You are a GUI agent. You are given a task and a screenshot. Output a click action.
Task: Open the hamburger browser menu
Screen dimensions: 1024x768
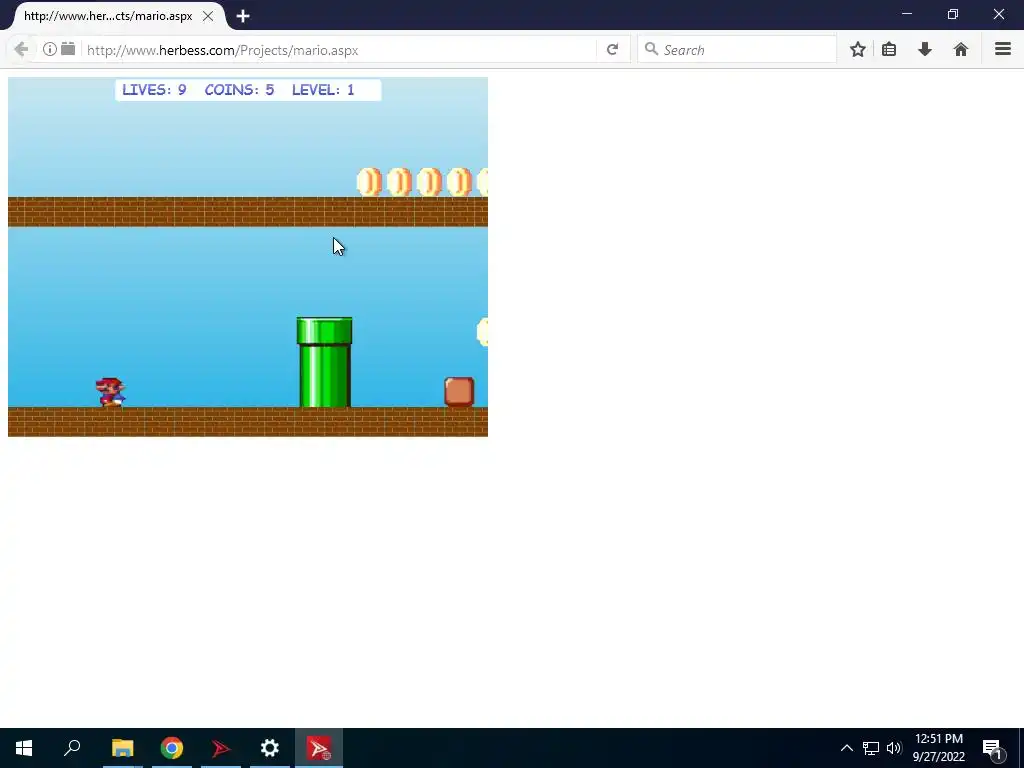tap(1002, 49)
